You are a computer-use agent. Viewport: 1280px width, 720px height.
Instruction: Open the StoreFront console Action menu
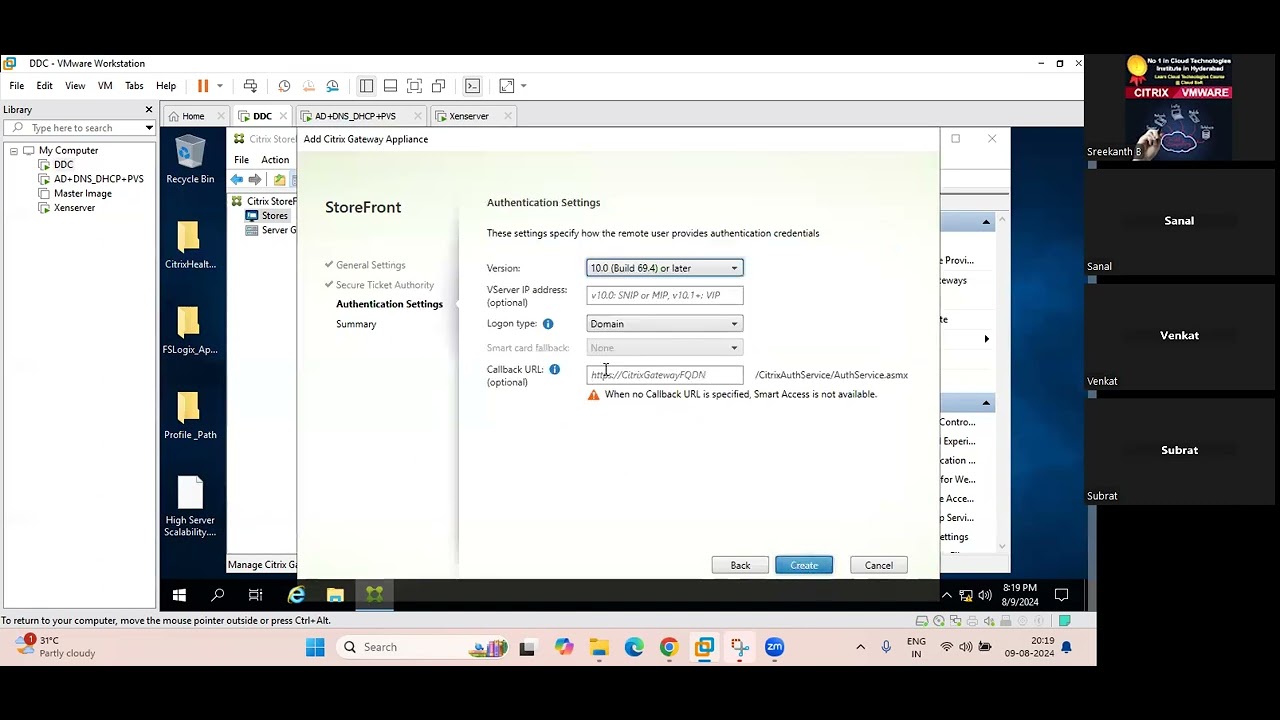[x=275, y=160]
